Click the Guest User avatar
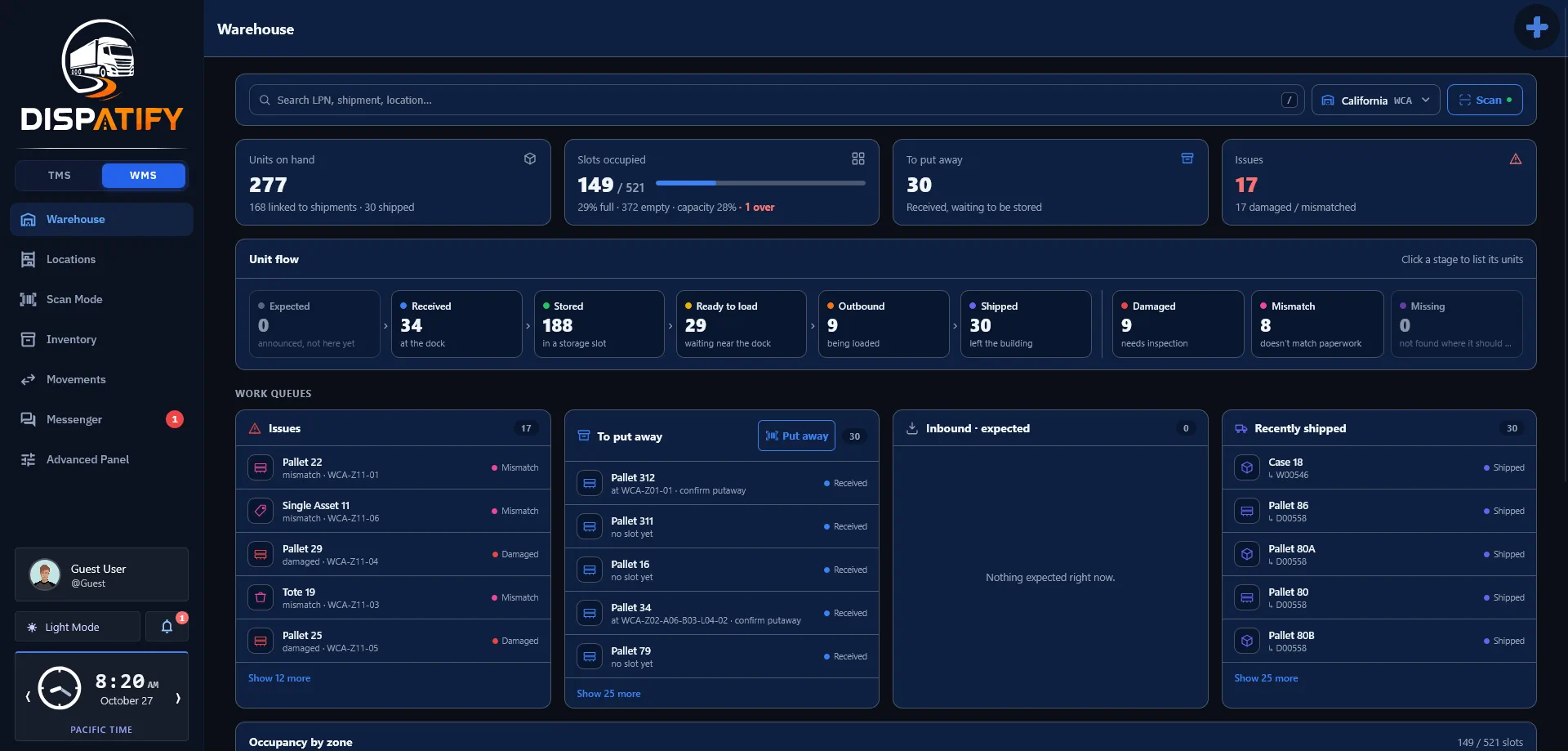The height and width of the screenshot is (751, 1568). [x=45, y=574]
